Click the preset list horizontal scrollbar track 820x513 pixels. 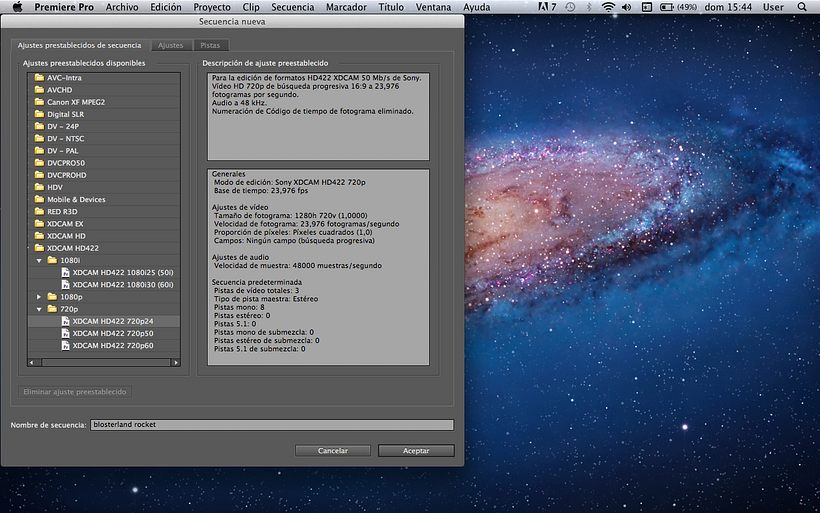106,362
